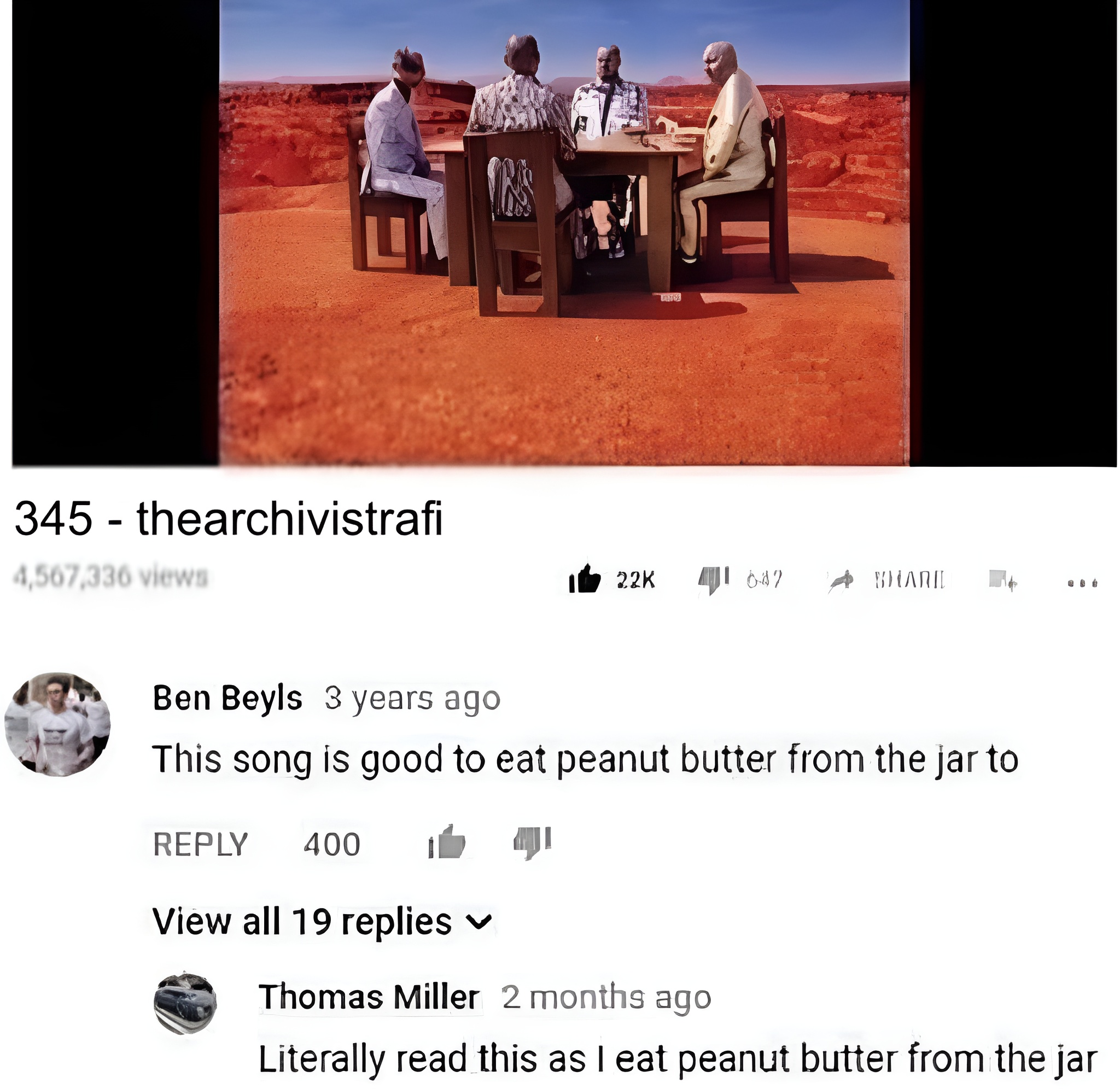Open Ben Beyls' profile avatar
The image size is (1120, 1089).
(58, 725)
